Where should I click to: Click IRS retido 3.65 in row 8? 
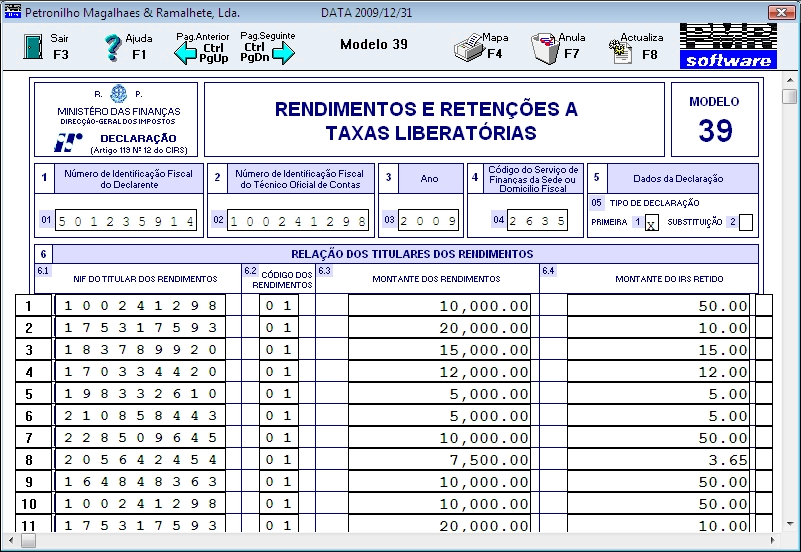(x=658, y=459)
